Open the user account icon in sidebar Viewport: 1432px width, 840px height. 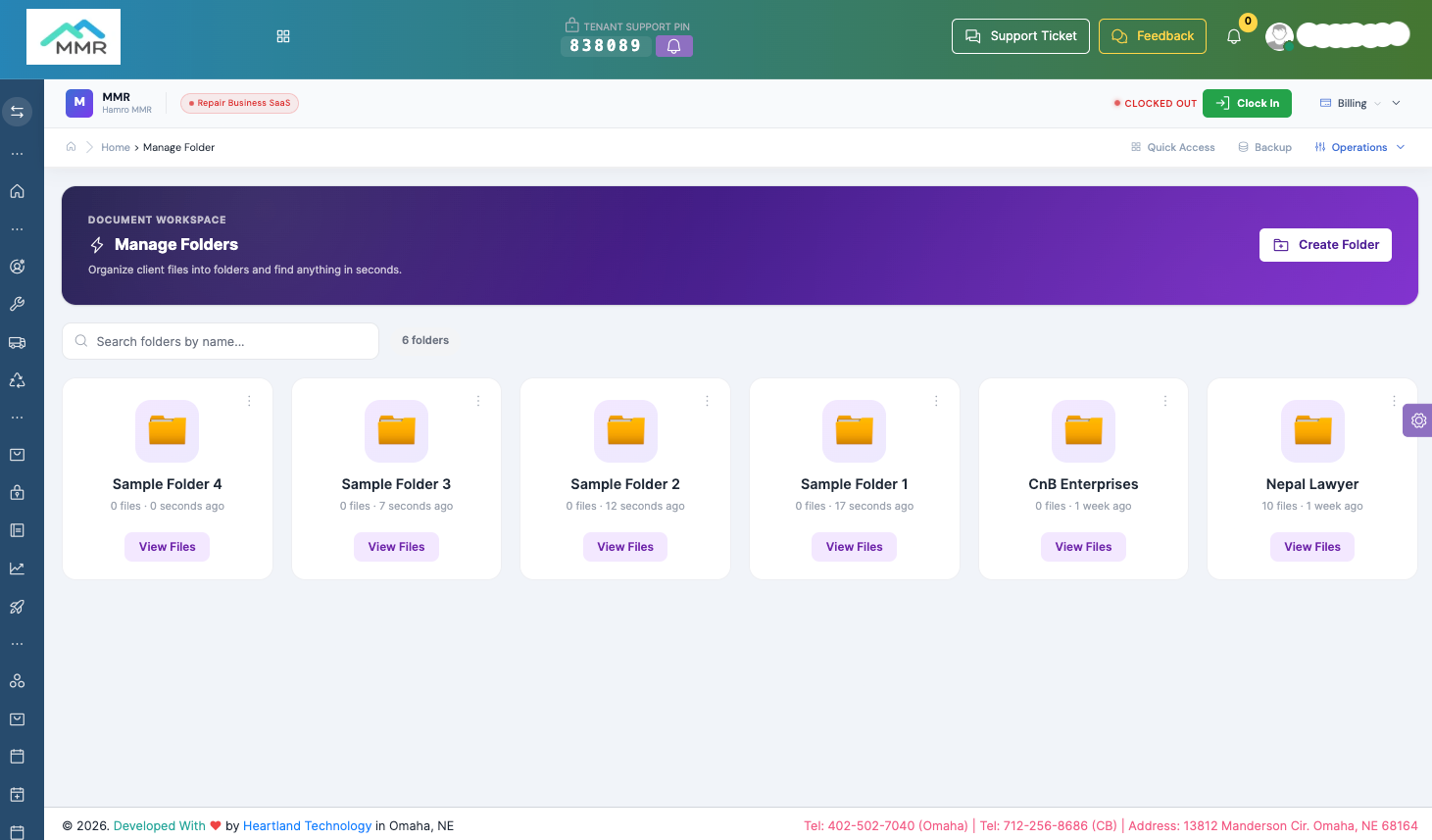point(17,267)
